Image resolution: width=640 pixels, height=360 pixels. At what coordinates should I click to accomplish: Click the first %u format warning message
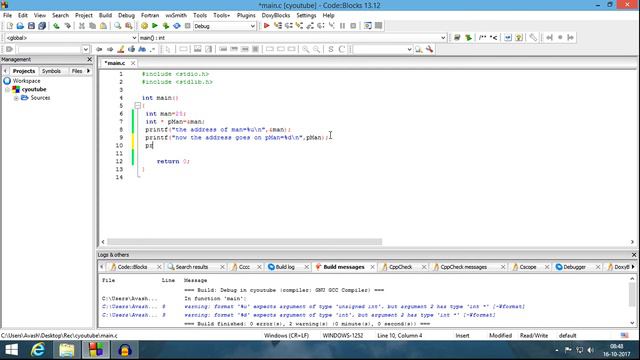[x=354, y=307]
